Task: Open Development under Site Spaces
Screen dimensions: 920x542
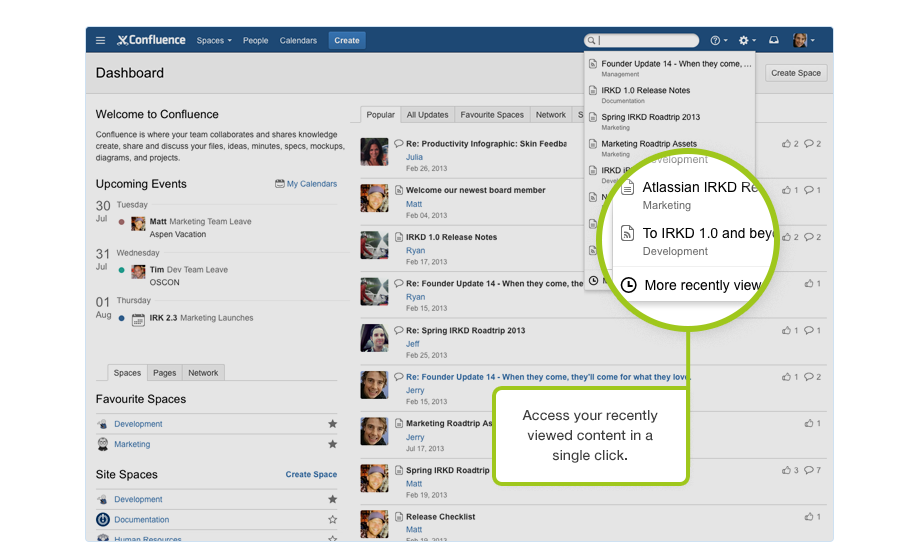Action: pos(138,499)
